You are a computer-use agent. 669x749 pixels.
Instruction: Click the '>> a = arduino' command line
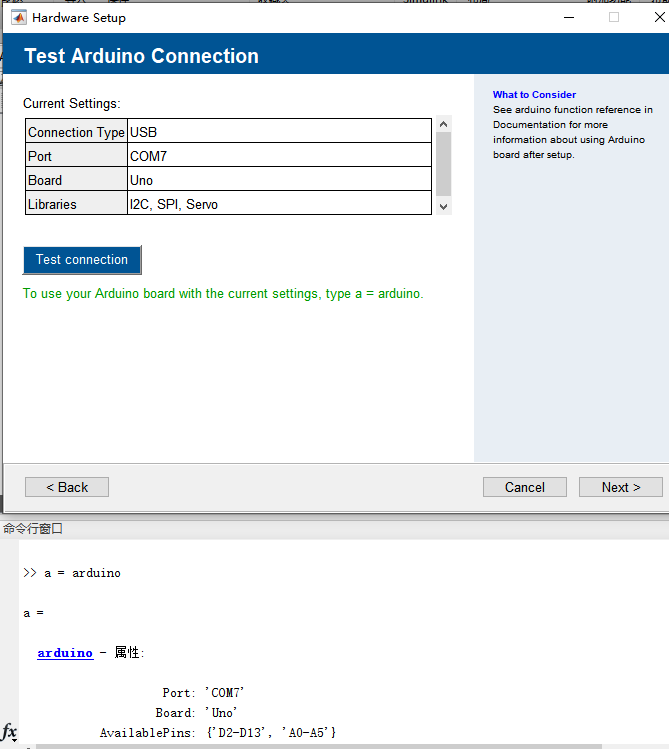[x=72, y=573]
